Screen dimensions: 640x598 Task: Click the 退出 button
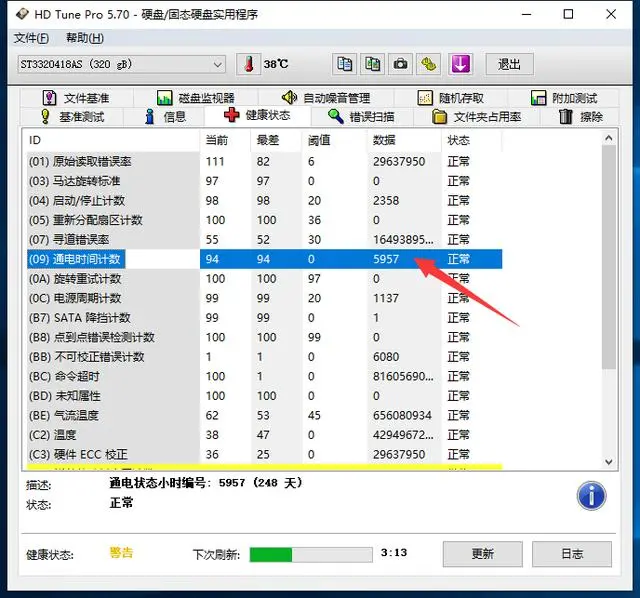509,64
